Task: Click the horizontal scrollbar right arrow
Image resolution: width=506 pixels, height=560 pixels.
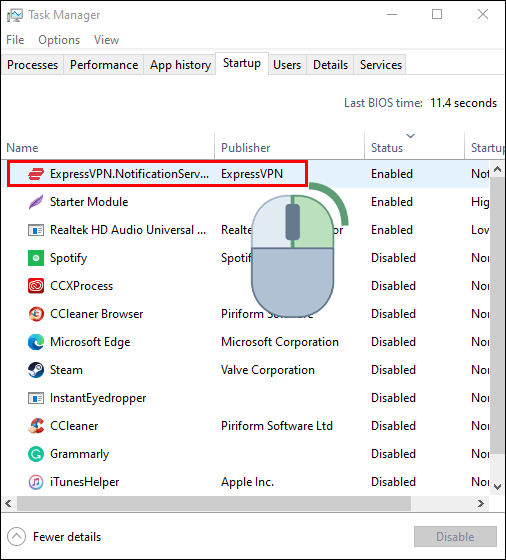Action: pos(481,504)
